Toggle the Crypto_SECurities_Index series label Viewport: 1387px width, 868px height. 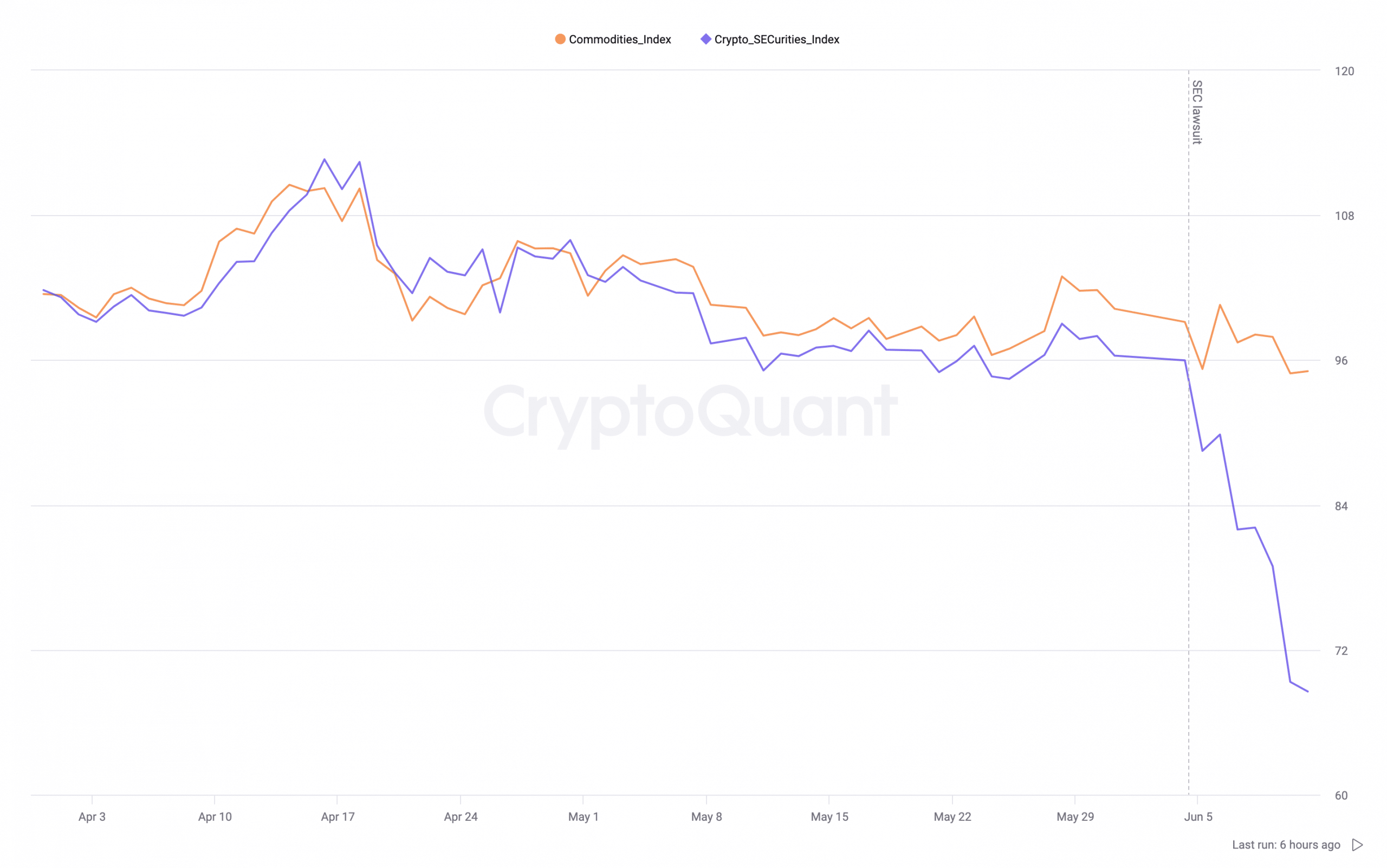[x=776, y=40]
